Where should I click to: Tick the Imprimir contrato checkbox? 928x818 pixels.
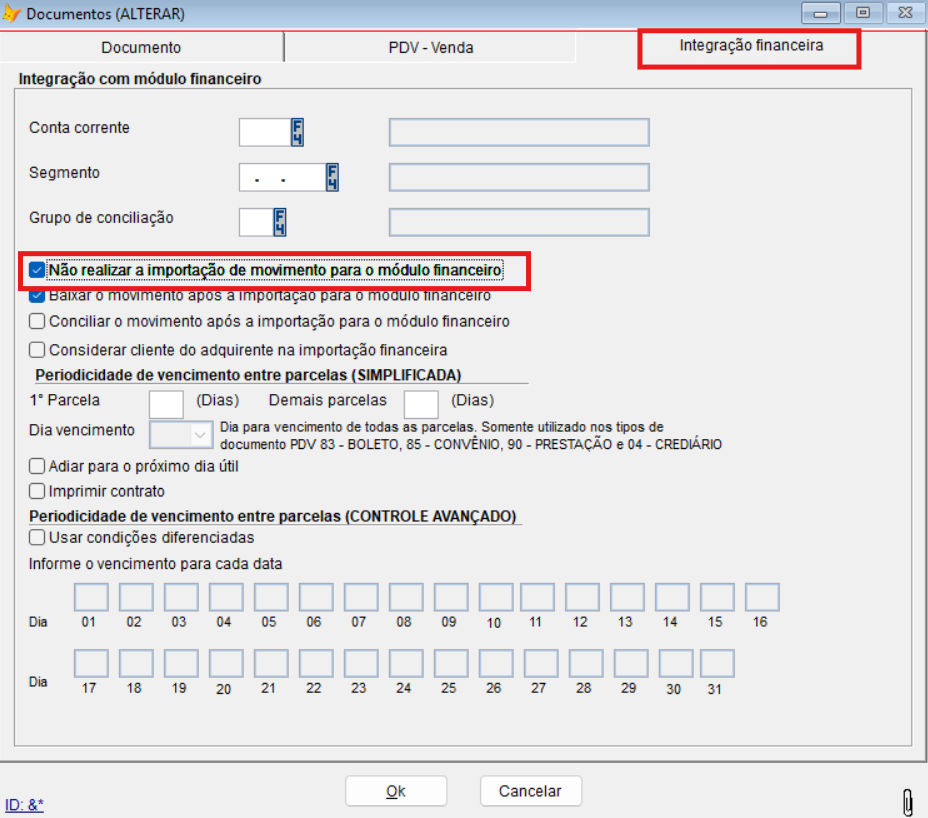38,491
